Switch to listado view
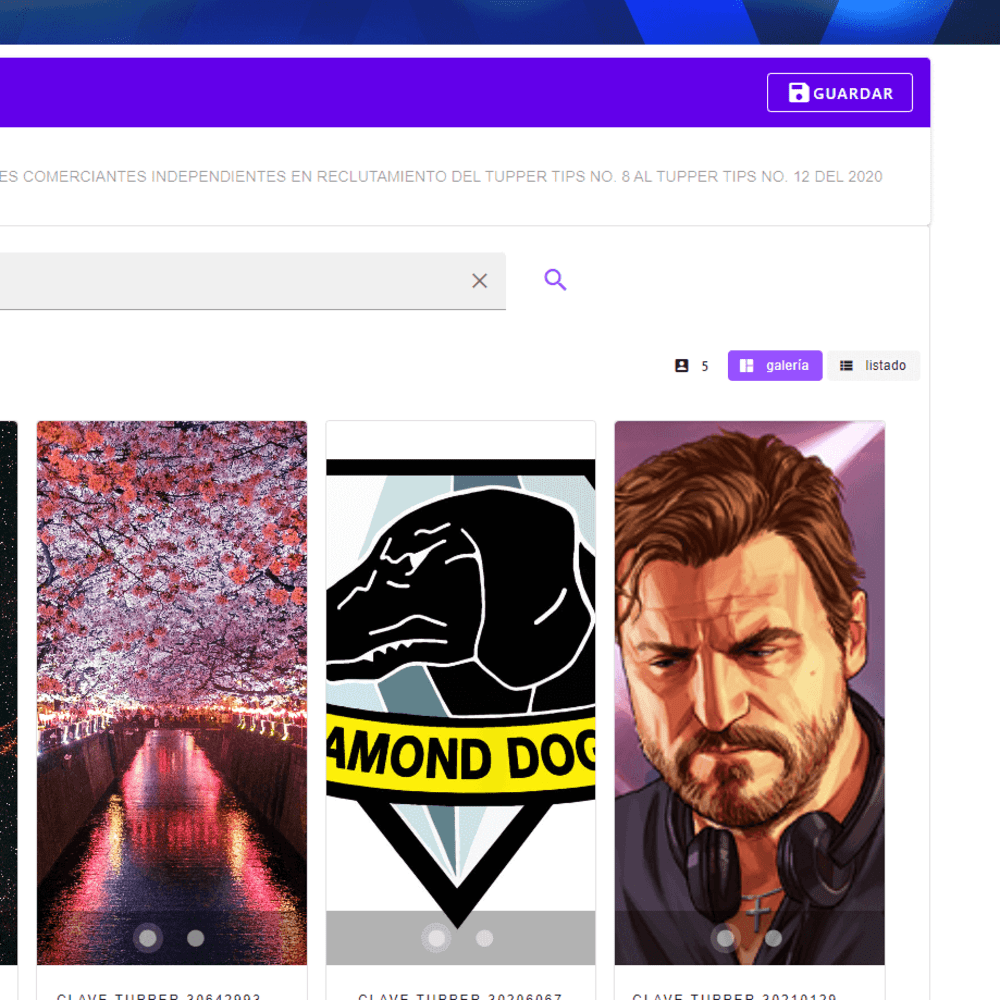The image size is (1000, 1000). click(x=874, y=365)
